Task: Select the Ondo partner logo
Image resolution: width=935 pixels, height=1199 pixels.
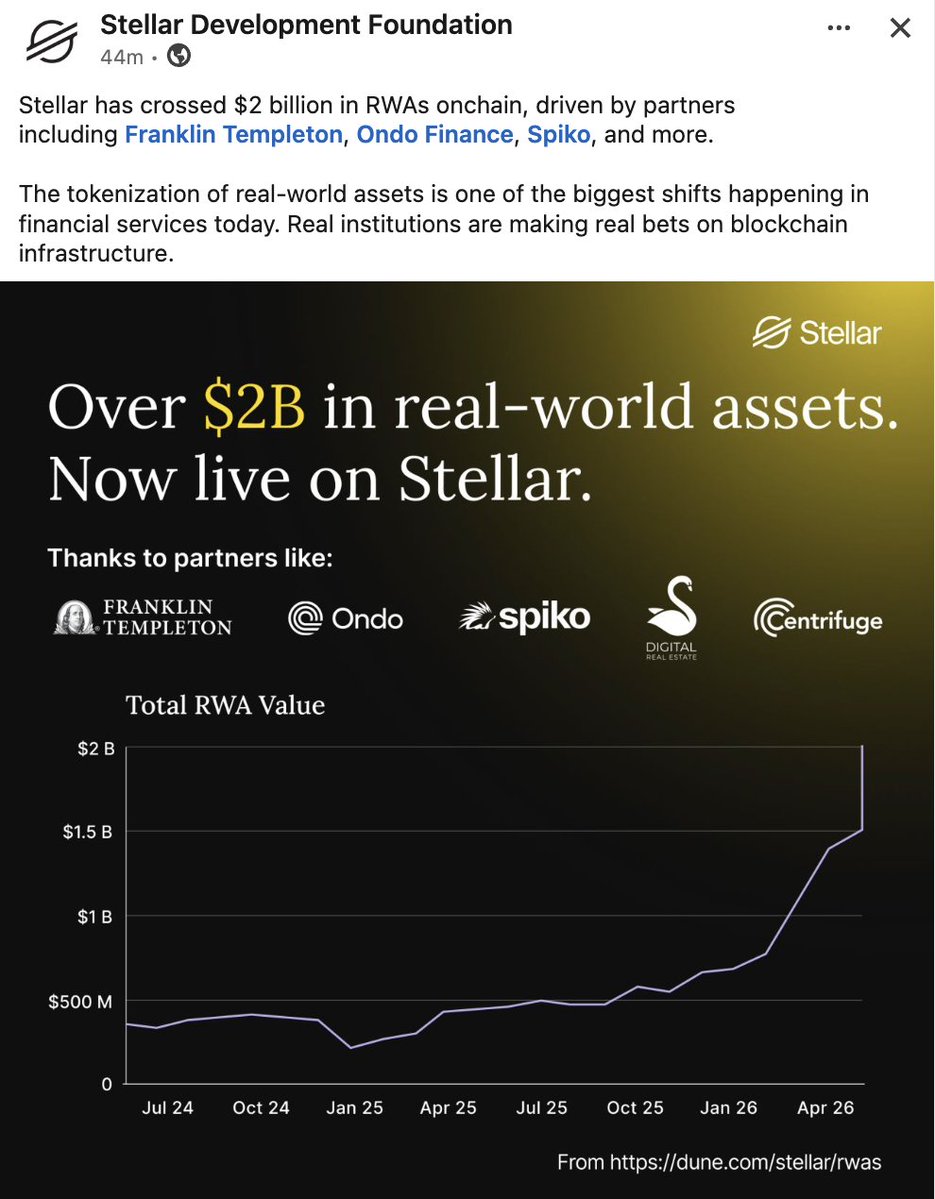Action: (x=345, y=619)
